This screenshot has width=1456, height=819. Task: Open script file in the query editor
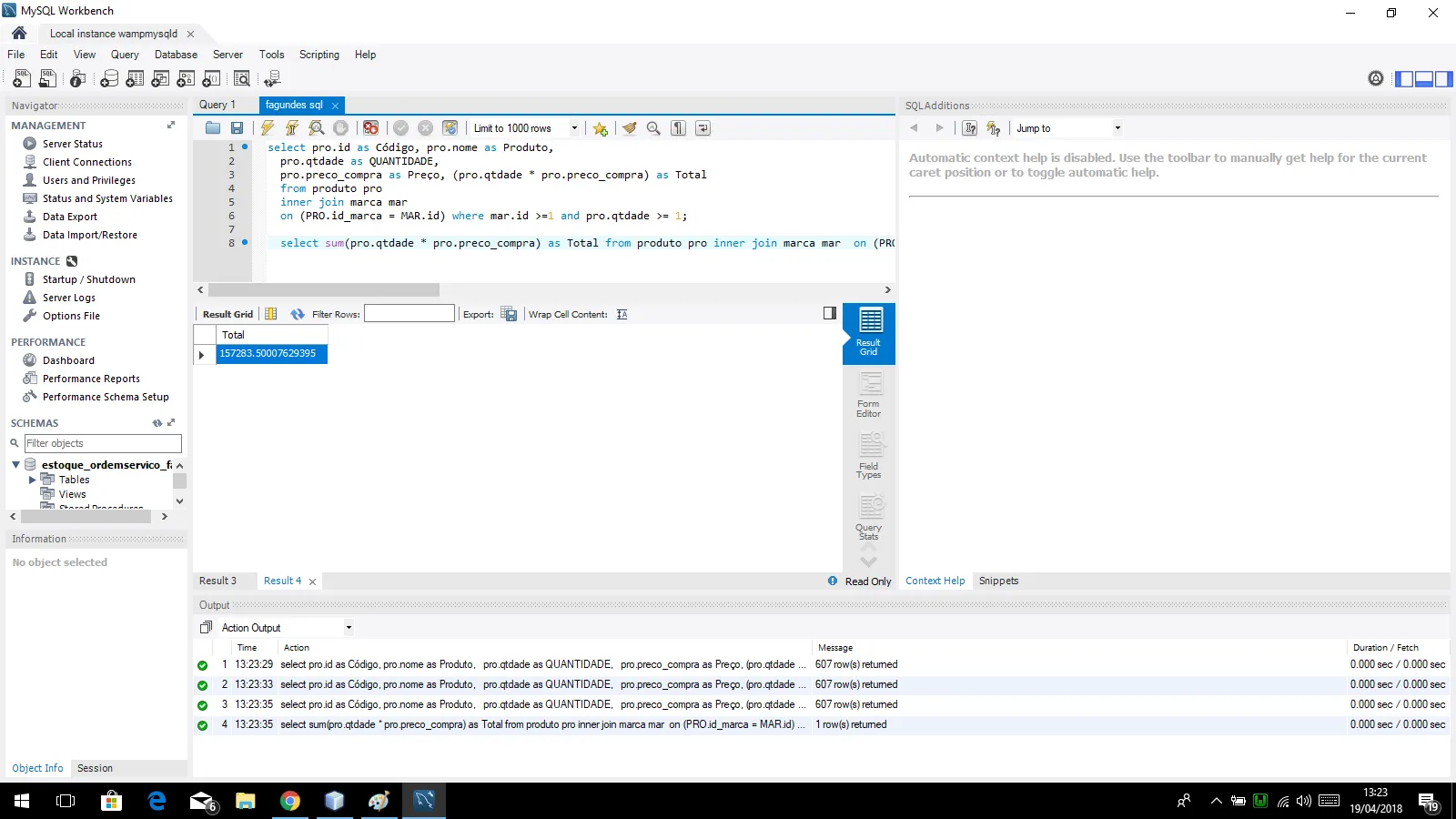213,128
